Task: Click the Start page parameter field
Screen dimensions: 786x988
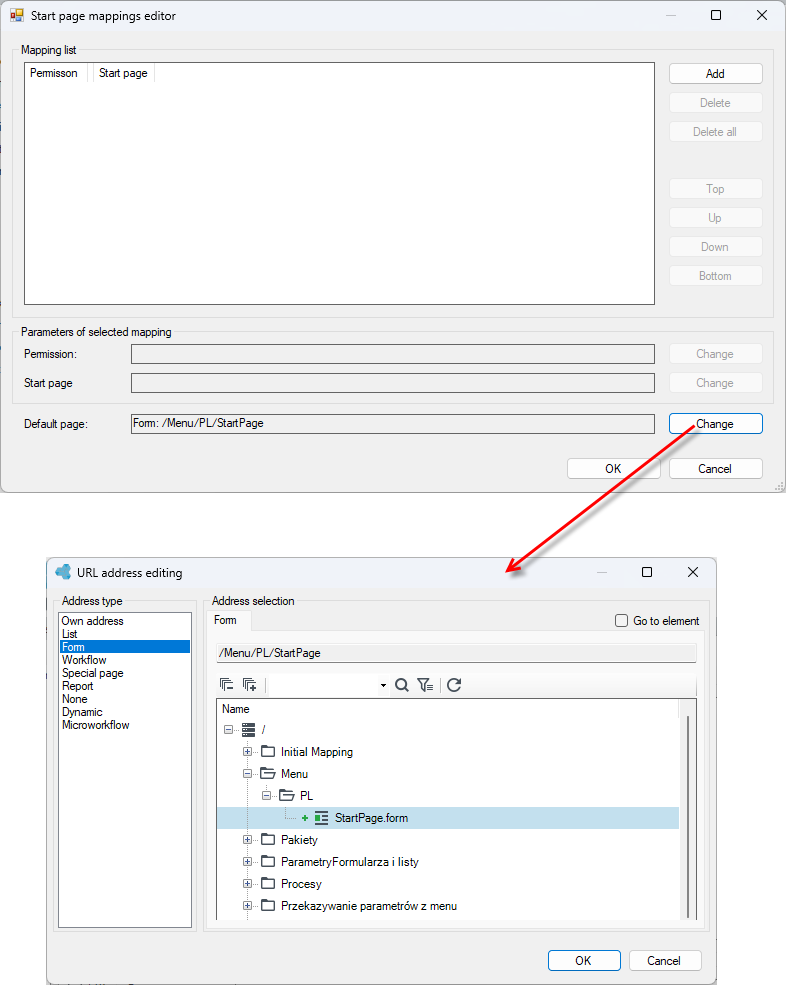Action: click(x=393, y=383)
